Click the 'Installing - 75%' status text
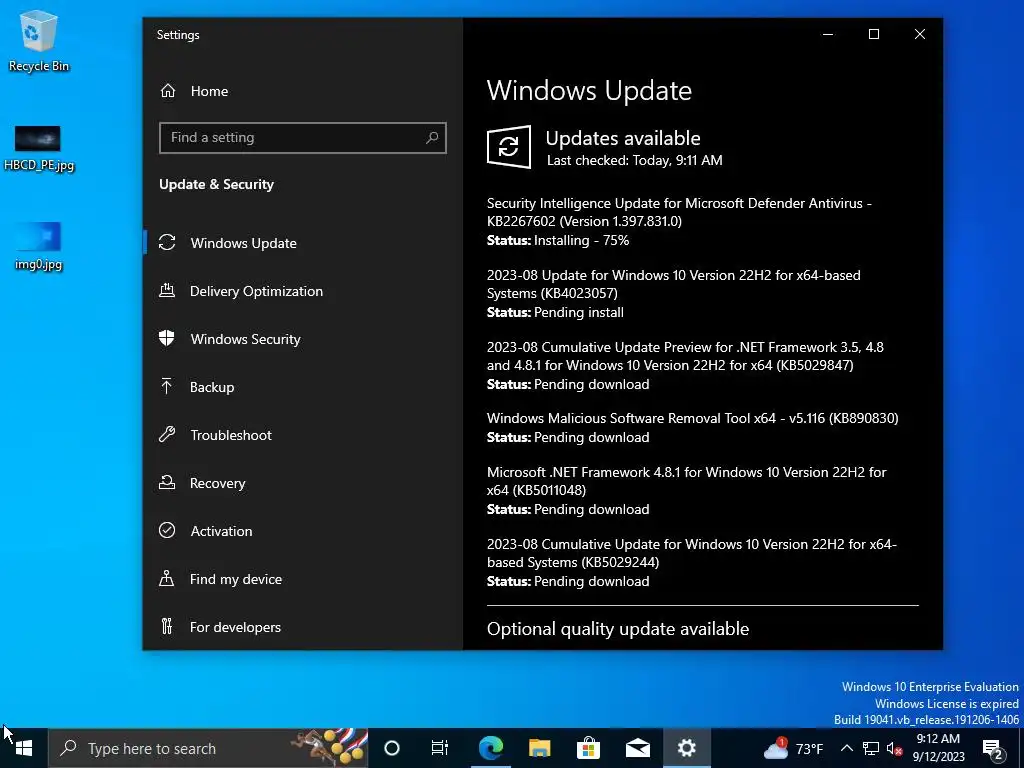Viewport: 1024px width, 768px height. click(x=581, y=240)
